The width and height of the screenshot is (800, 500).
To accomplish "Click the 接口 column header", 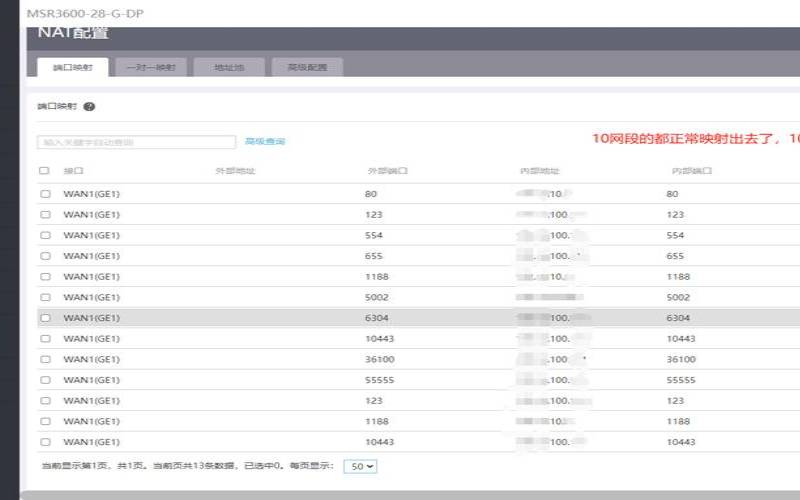I will click(x=74, y=171).
